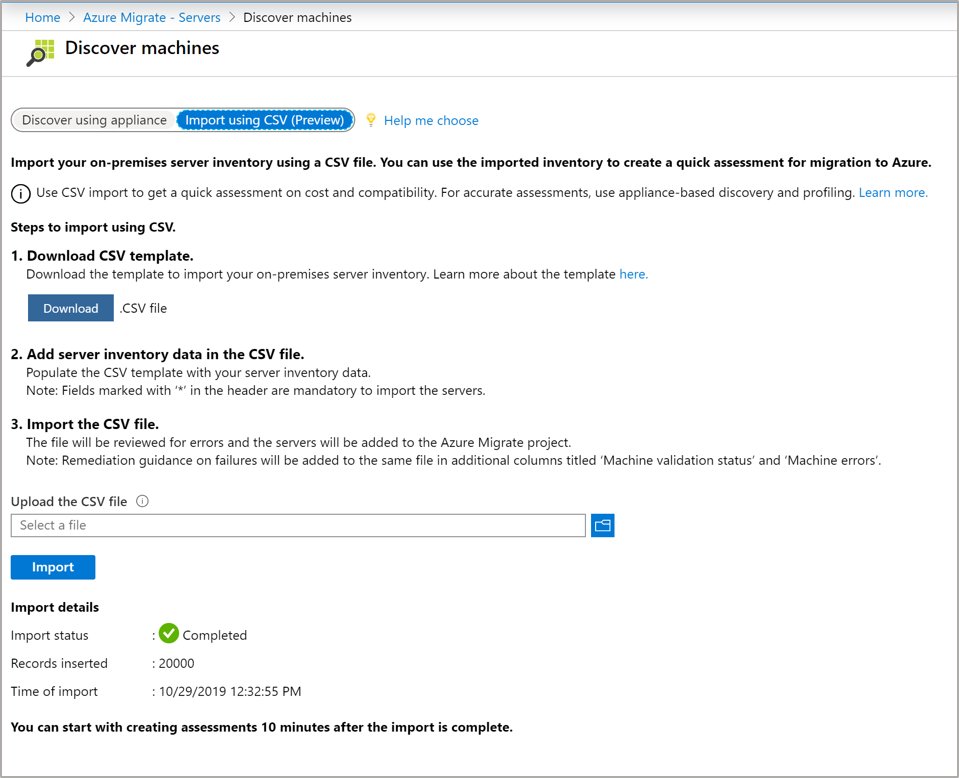Screen dimensions: 959x778
Task: Click the 3. Import the CSV file heading
Action: point(85,424)
